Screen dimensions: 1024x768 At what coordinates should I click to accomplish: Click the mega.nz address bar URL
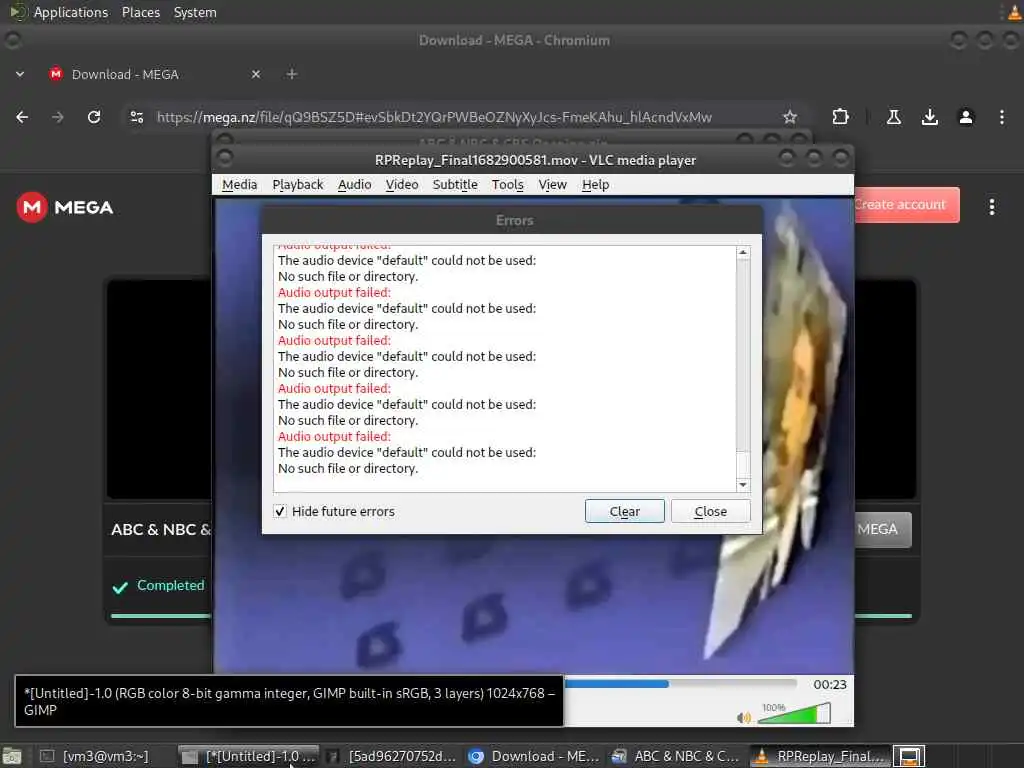coord(434,117)
